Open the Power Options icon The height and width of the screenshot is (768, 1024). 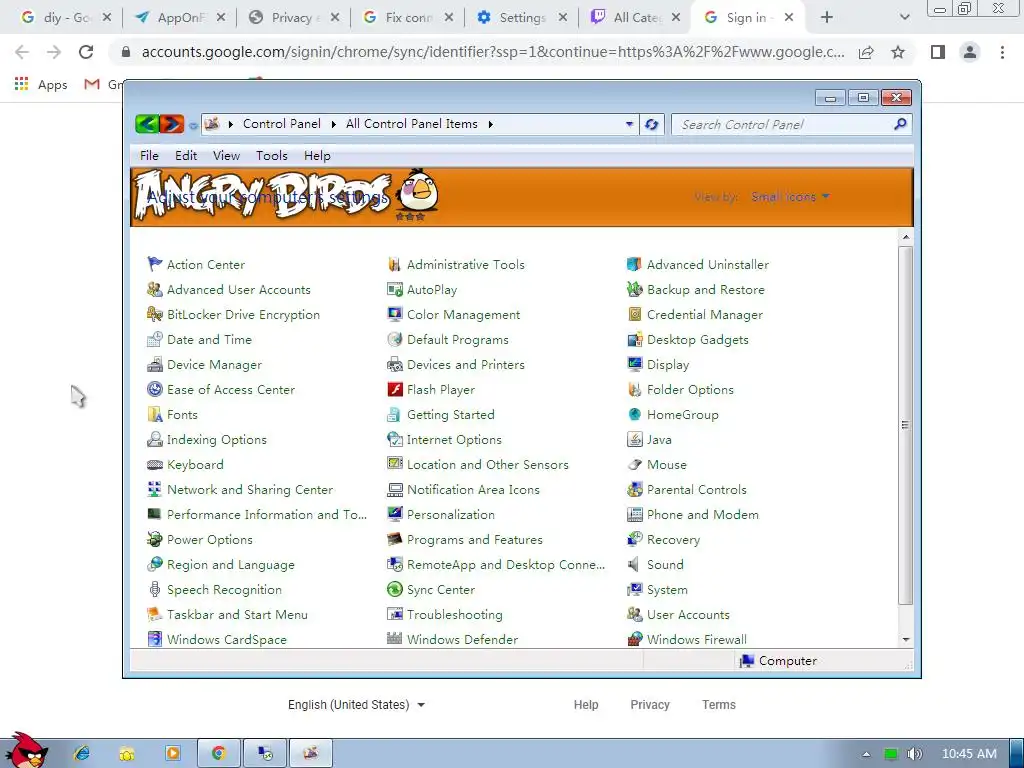tap(155, 539)
